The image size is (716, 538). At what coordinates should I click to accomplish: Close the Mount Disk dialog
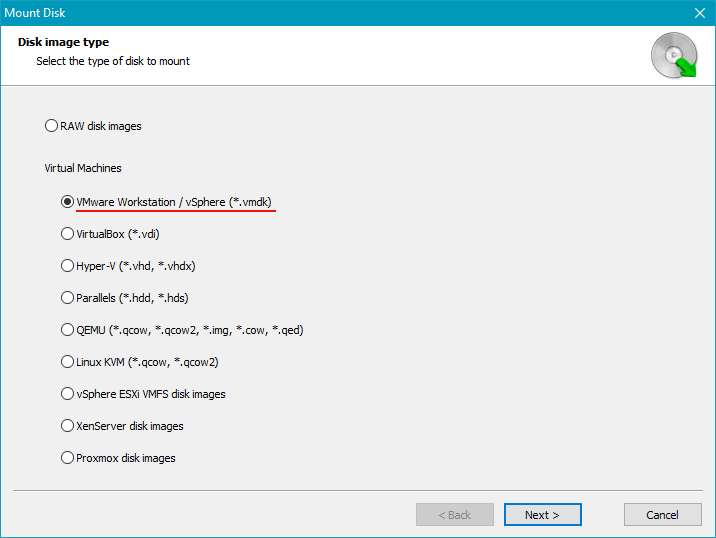[x=700, y=13]
